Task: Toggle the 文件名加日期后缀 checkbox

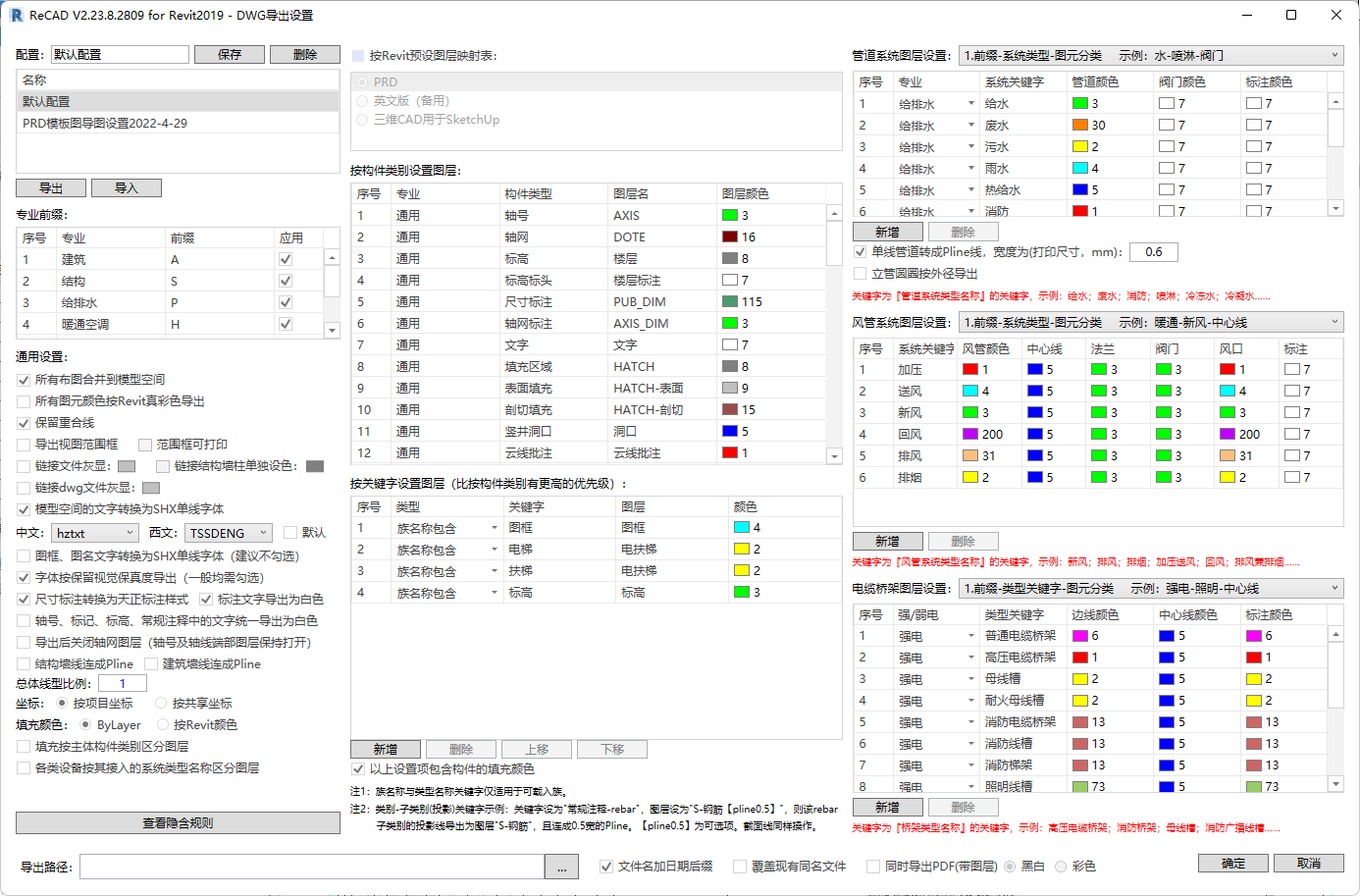Action: [606, 867]
